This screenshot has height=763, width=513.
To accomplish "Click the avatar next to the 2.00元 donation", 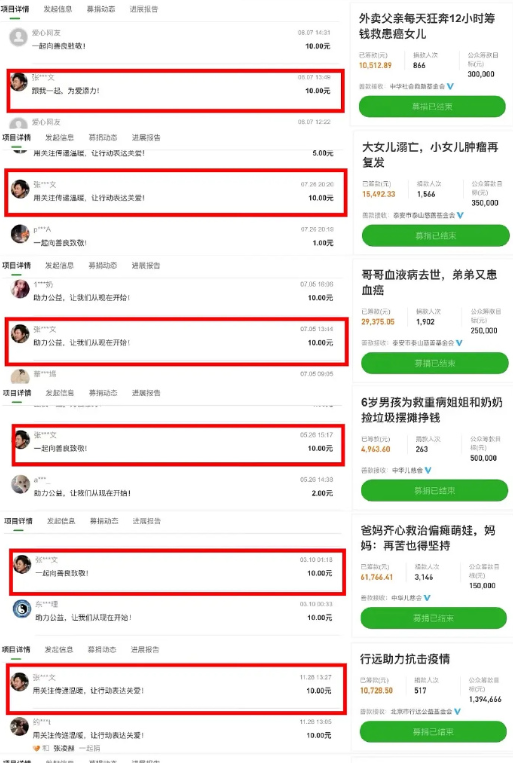I will pos(20,484).
